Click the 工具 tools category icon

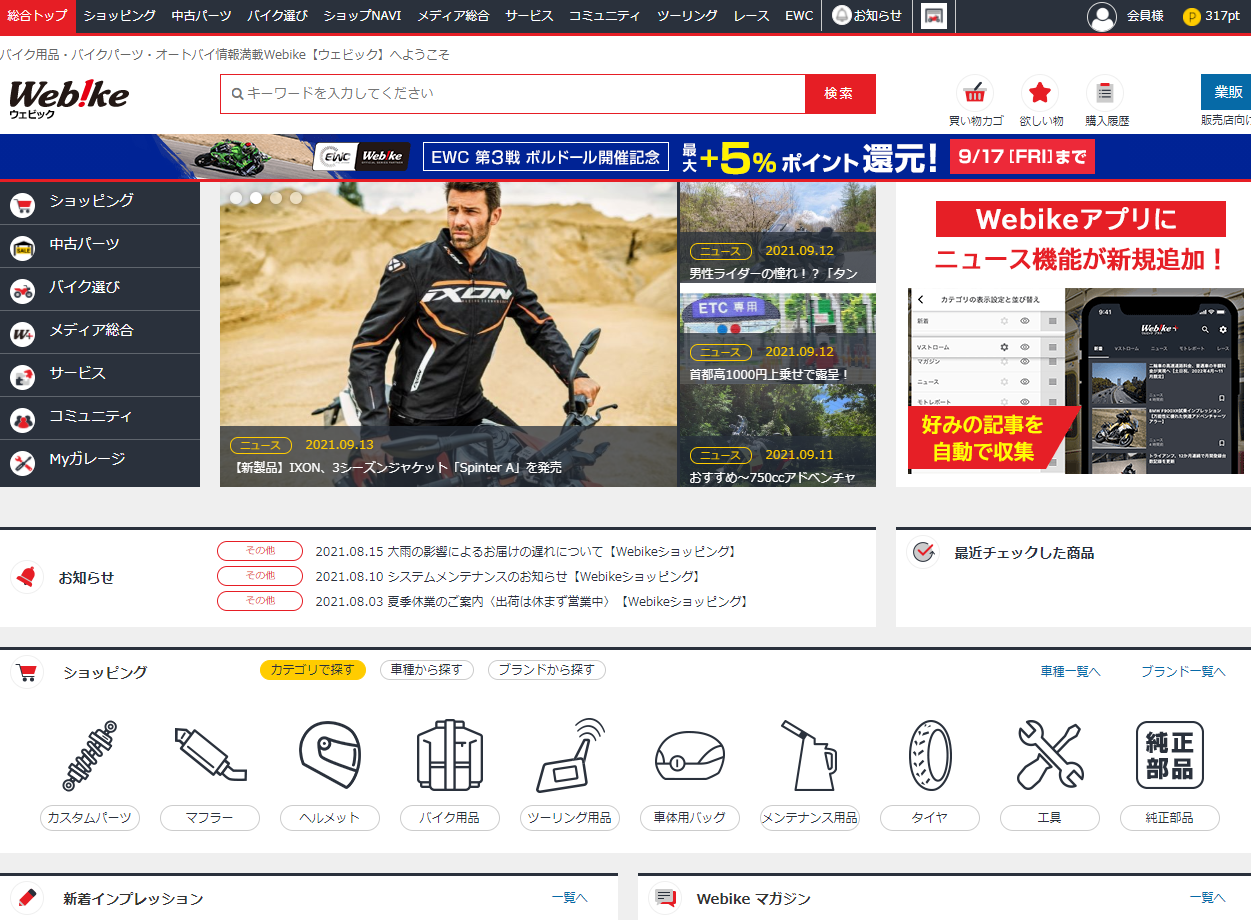click(x=1049, y=753)
